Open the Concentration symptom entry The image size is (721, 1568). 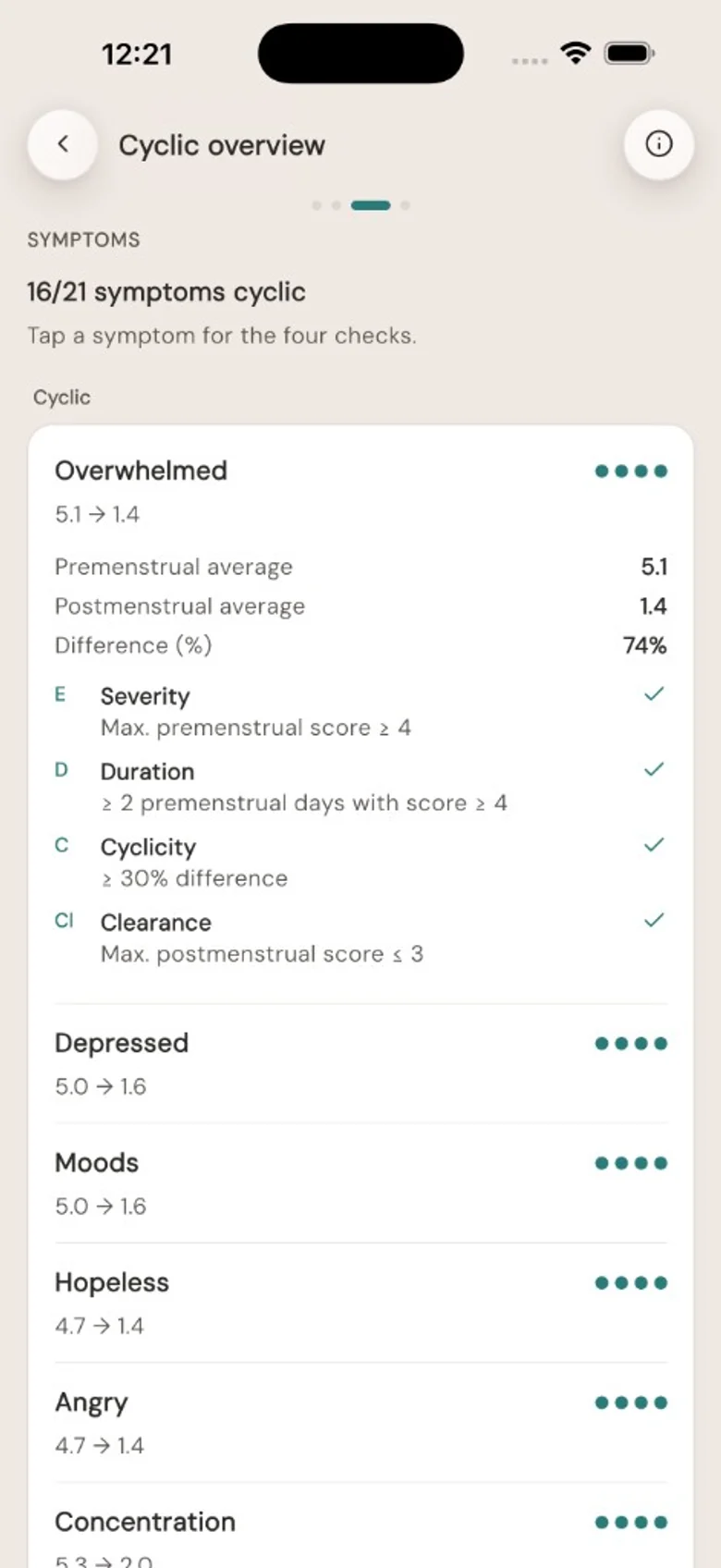point(360,1535)
